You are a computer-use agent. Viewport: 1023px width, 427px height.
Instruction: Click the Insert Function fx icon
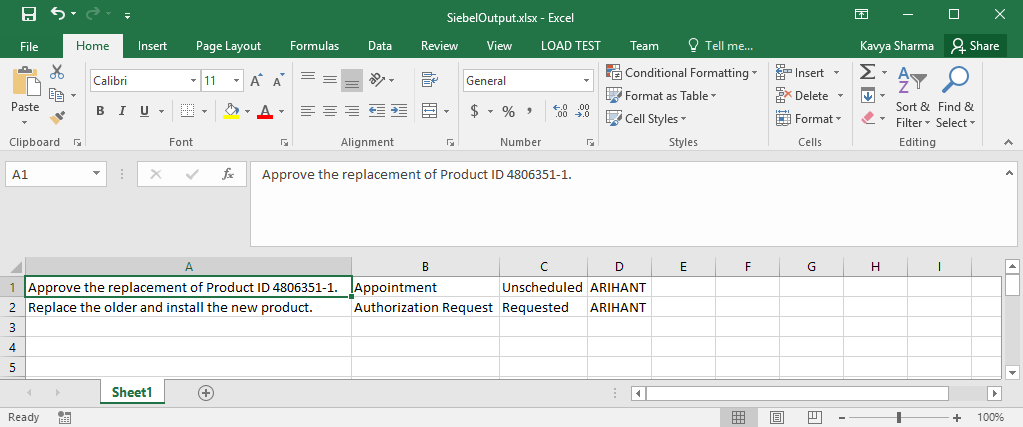click(x=228, y=174)
